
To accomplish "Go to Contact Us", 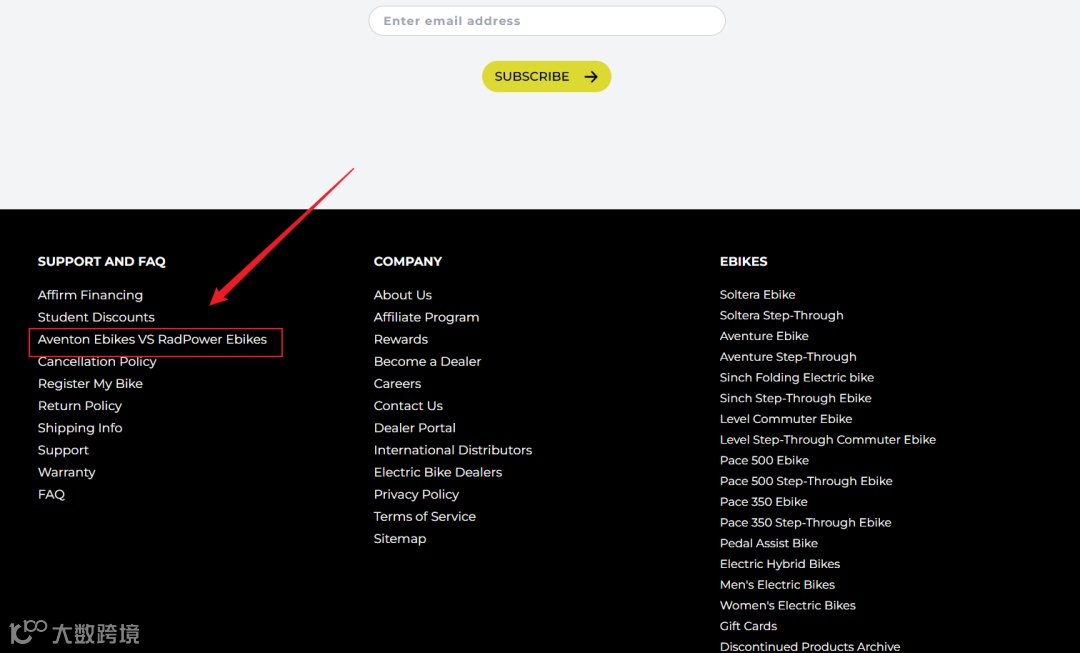I will [408, 406].
